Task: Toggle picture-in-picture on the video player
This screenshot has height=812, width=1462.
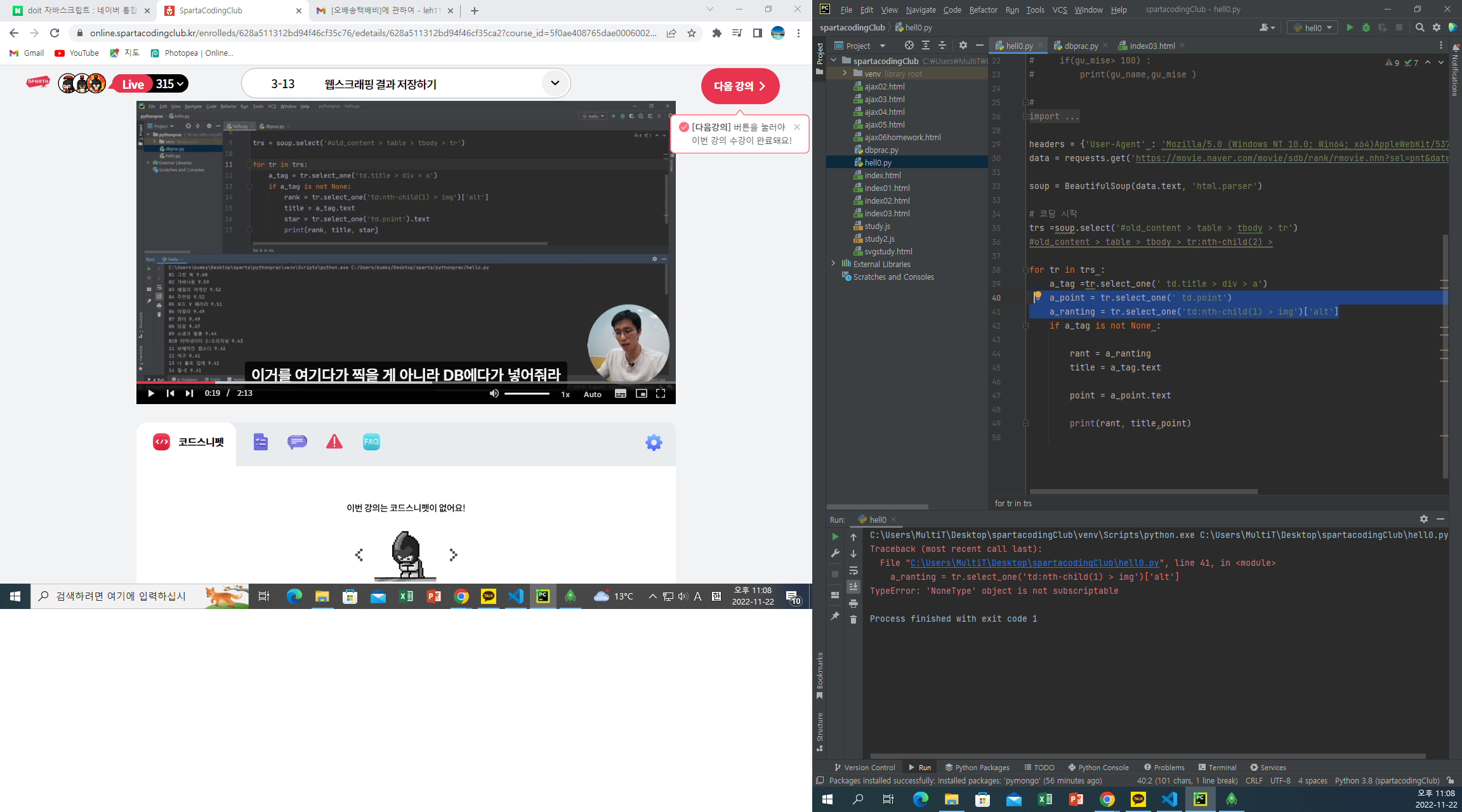Action: (x=642, y=394)
